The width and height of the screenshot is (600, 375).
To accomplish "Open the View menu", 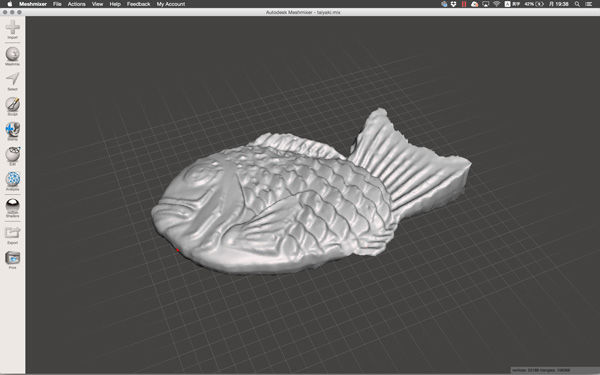I will point(97,4).
